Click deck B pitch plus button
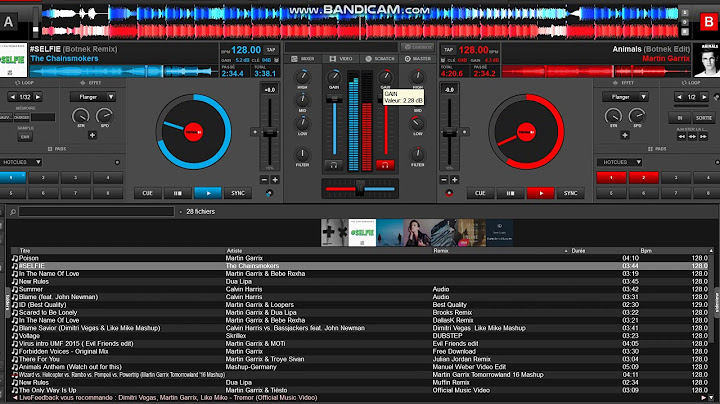 [455, 180]
